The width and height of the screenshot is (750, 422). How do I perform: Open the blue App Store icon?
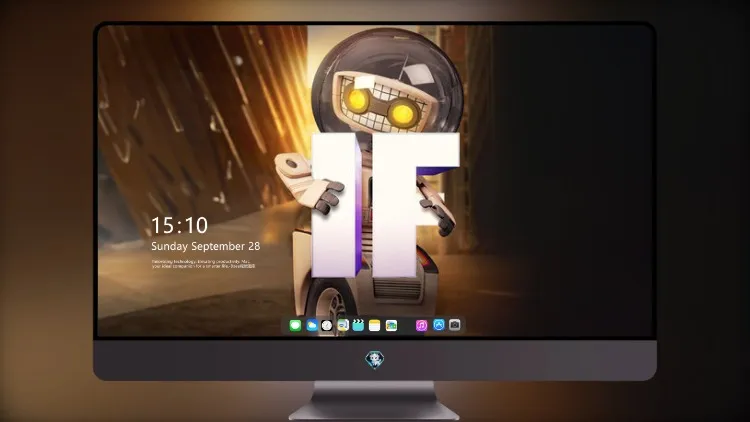click(x=439, y=325)
